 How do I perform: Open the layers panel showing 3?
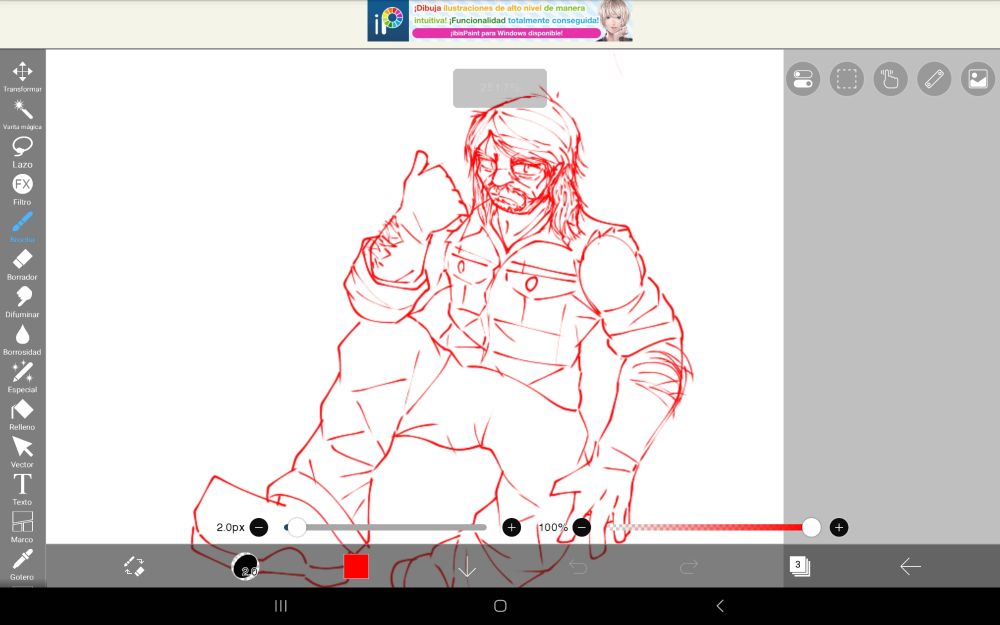point(799,566)
